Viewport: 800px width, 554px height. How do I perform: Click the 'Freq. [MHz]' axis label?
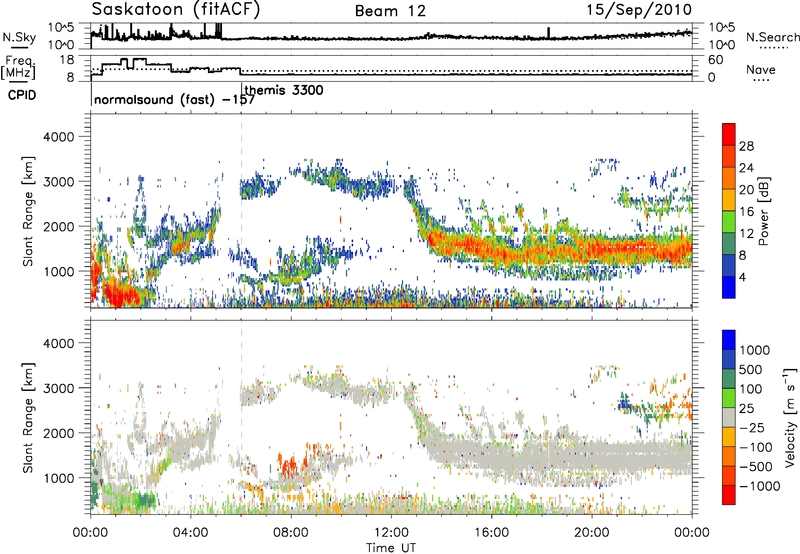(20, 67)
